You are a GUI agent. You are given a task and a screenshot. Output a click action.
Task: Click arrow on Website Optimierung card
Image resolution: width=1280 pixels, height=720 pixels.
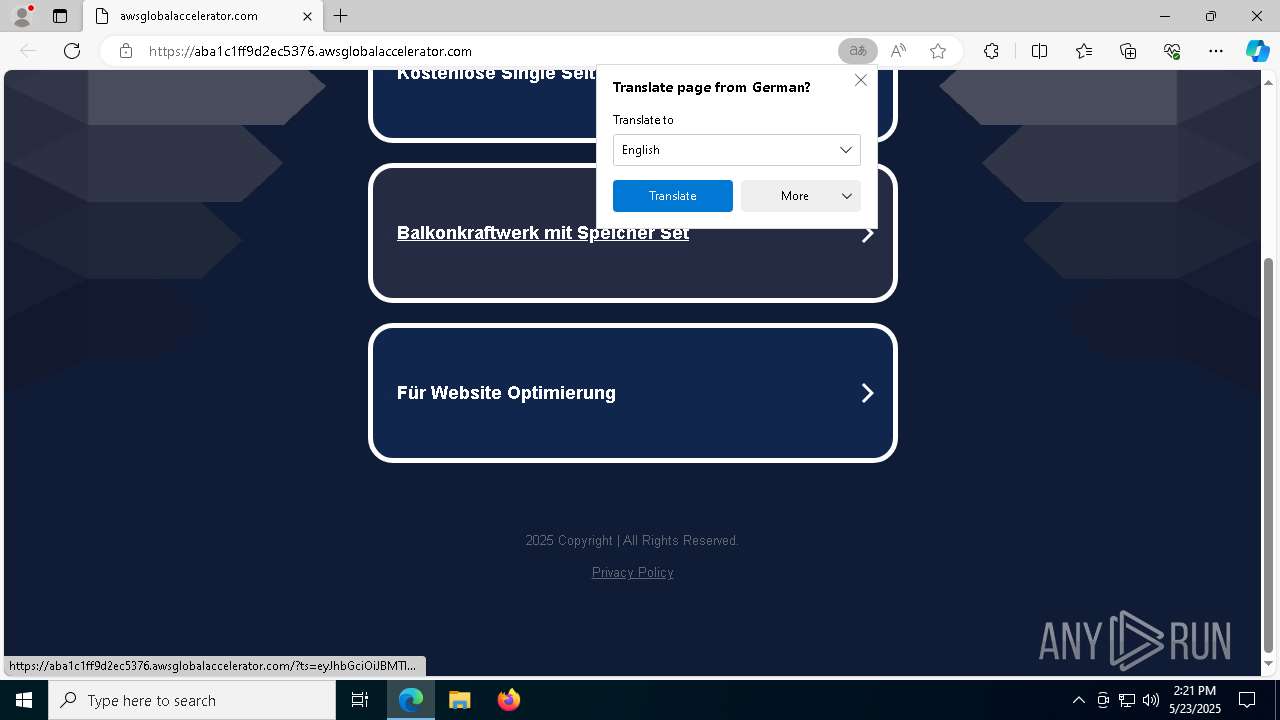click(x=867, y=393)
